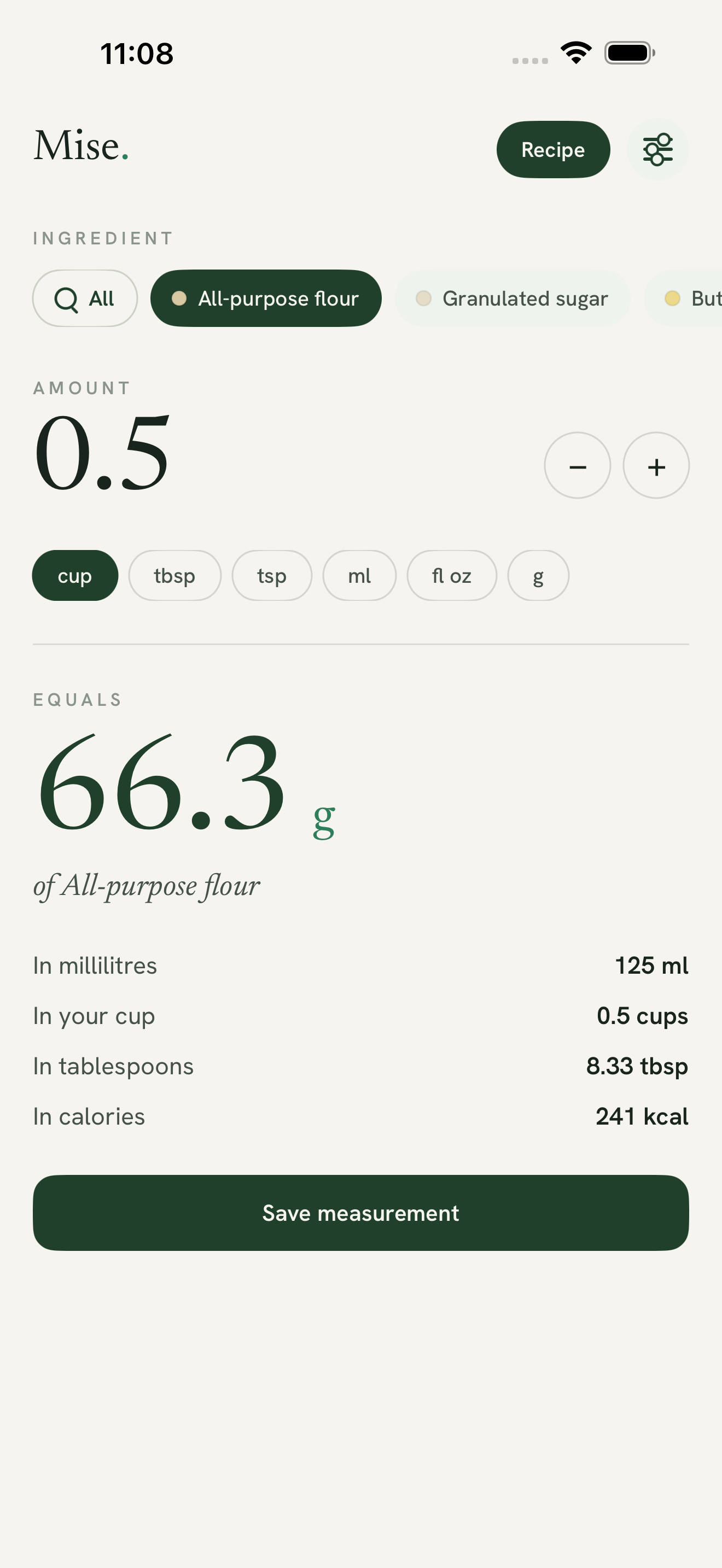Choose the cup unit
722x1568 pixels.
pos(75,575)
